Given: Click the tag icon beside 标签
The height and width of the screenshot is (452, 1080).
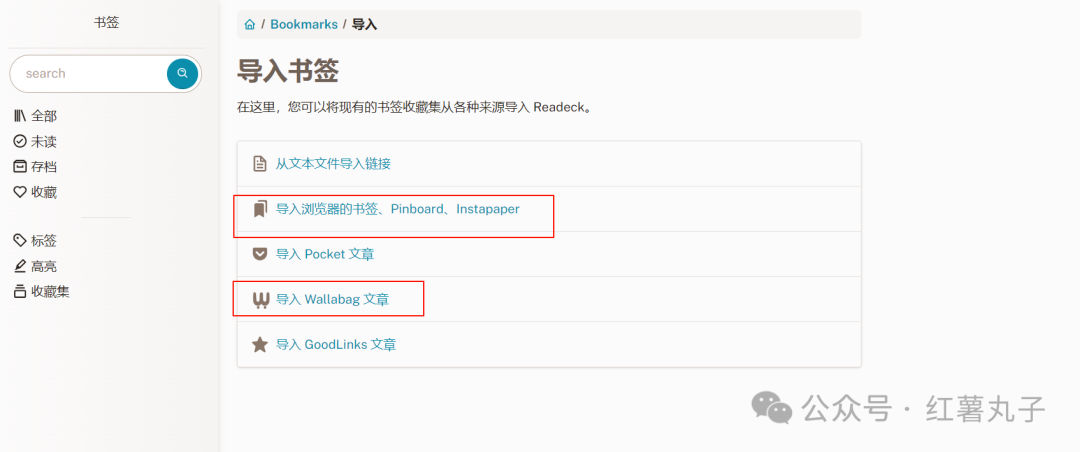Looking at the screenshot, I should pos(20,240).
